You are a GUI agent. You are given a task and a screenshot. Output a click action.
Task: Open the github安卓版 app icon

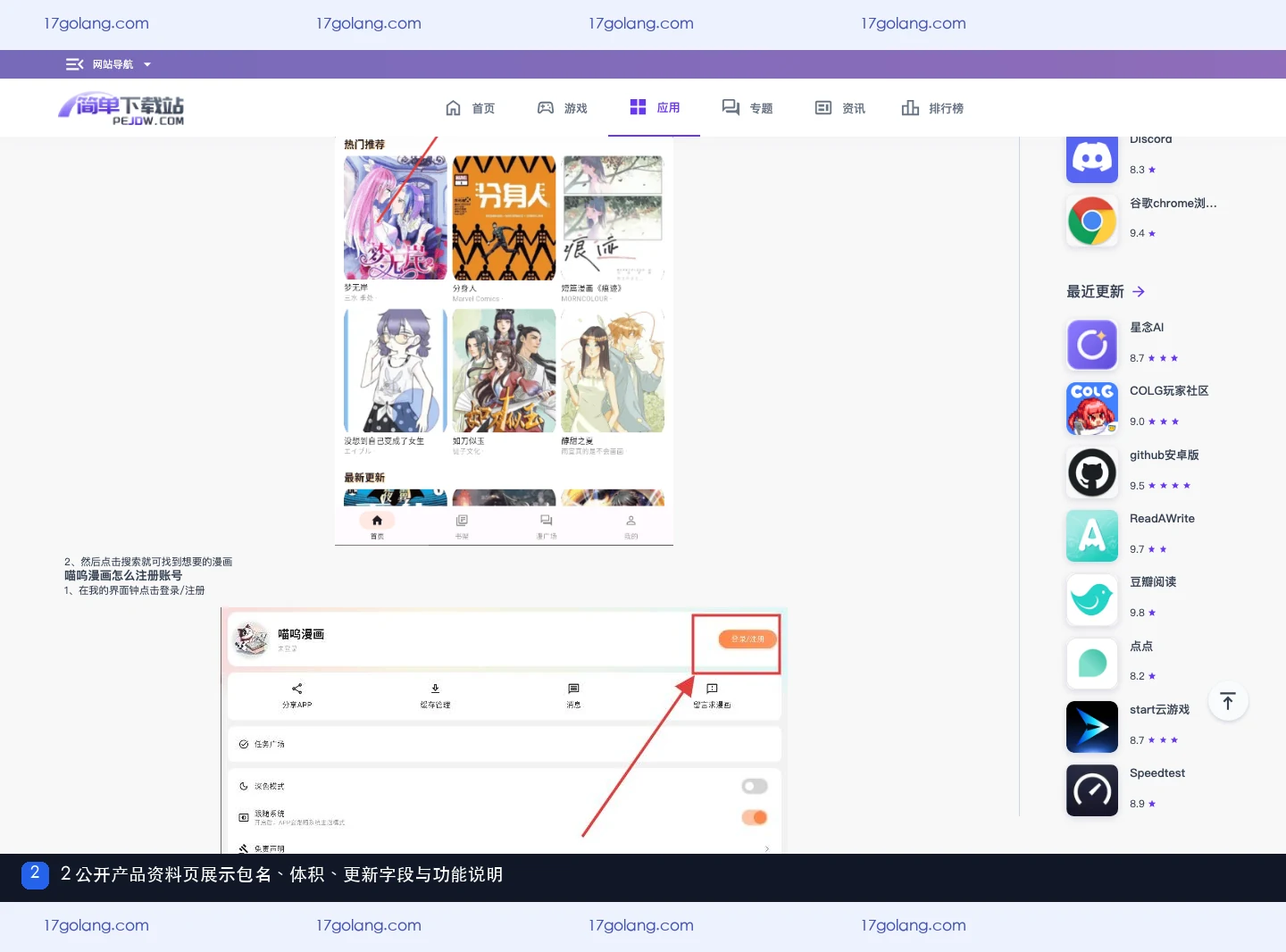tap(1091, 472)
